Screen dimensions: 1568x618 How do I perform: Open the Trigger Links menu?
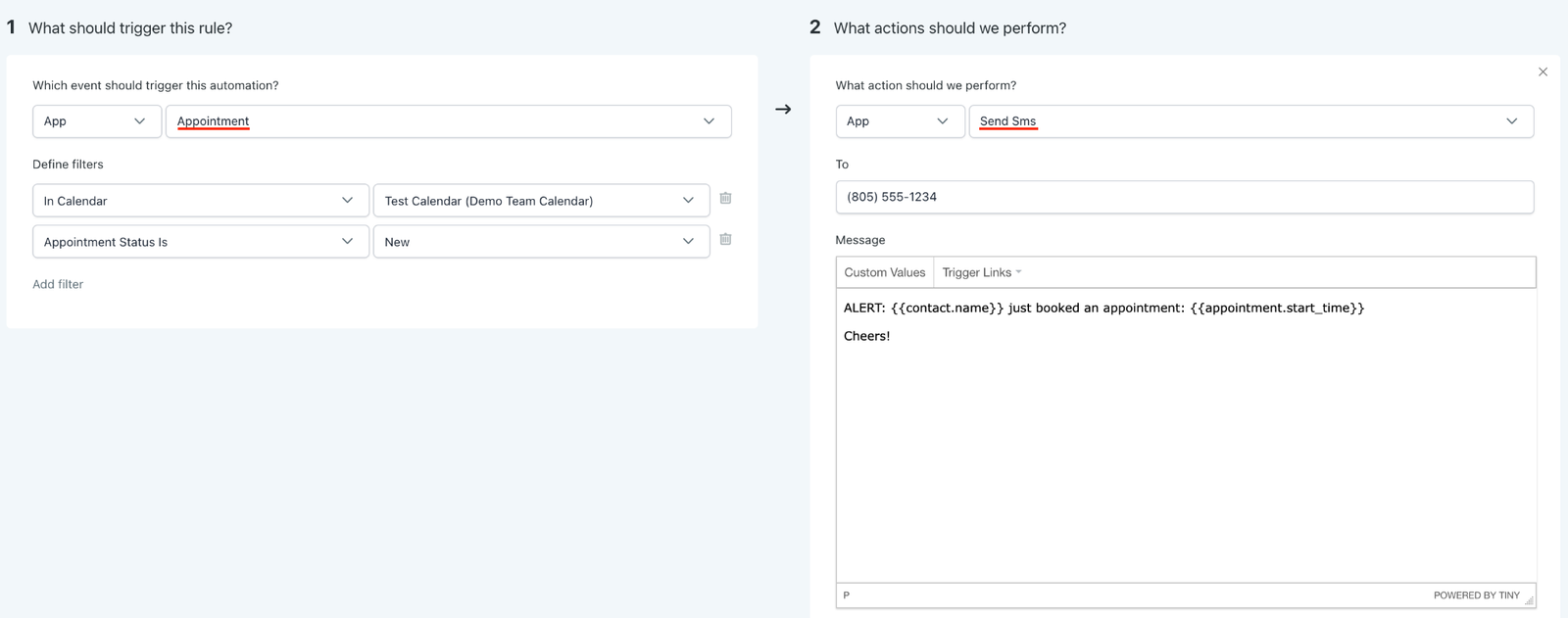coord(981,272)
